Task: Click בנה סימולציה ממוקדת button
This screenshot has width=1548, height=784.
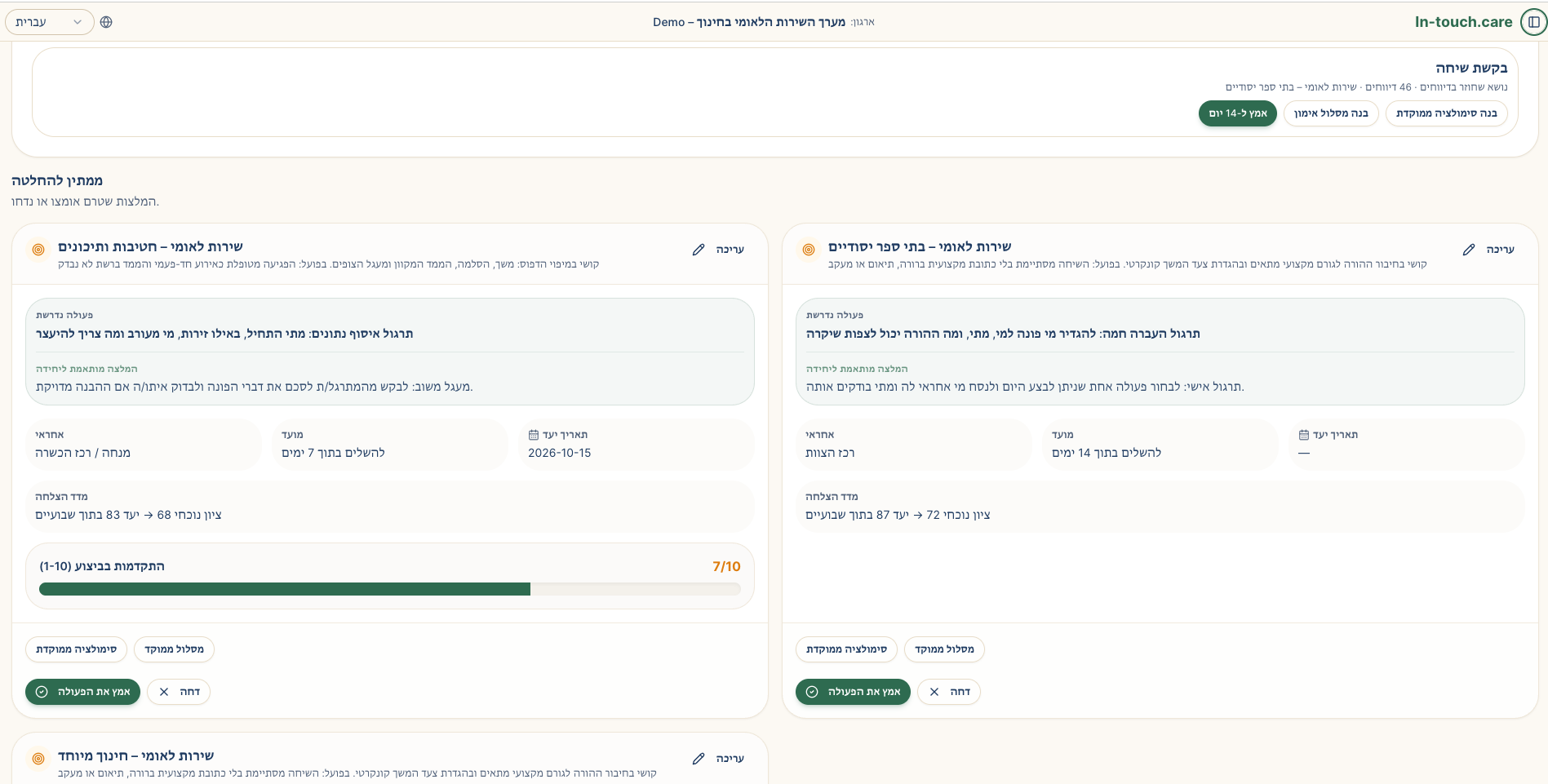Action: (1447, 113)
